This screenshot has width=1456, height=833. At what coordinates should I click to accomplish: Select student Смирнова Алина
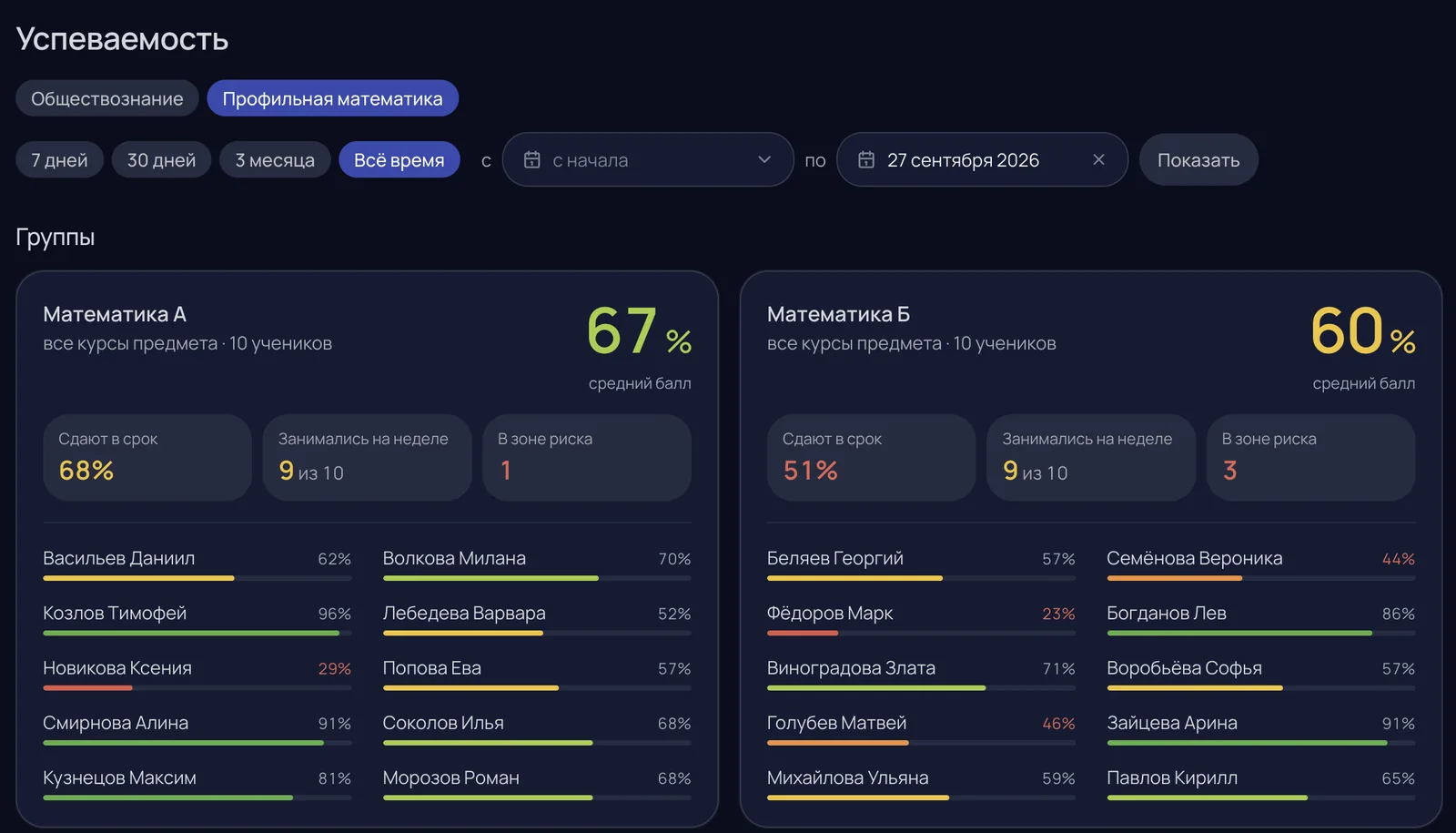(x=197, y=728)
